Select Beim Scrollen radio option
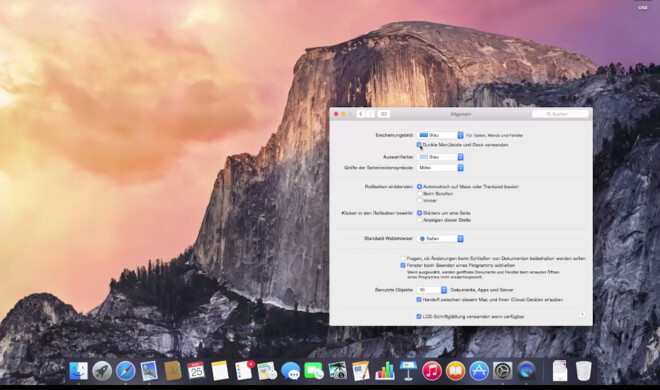The height and width of the screenshot is (390, 660). 419,194
